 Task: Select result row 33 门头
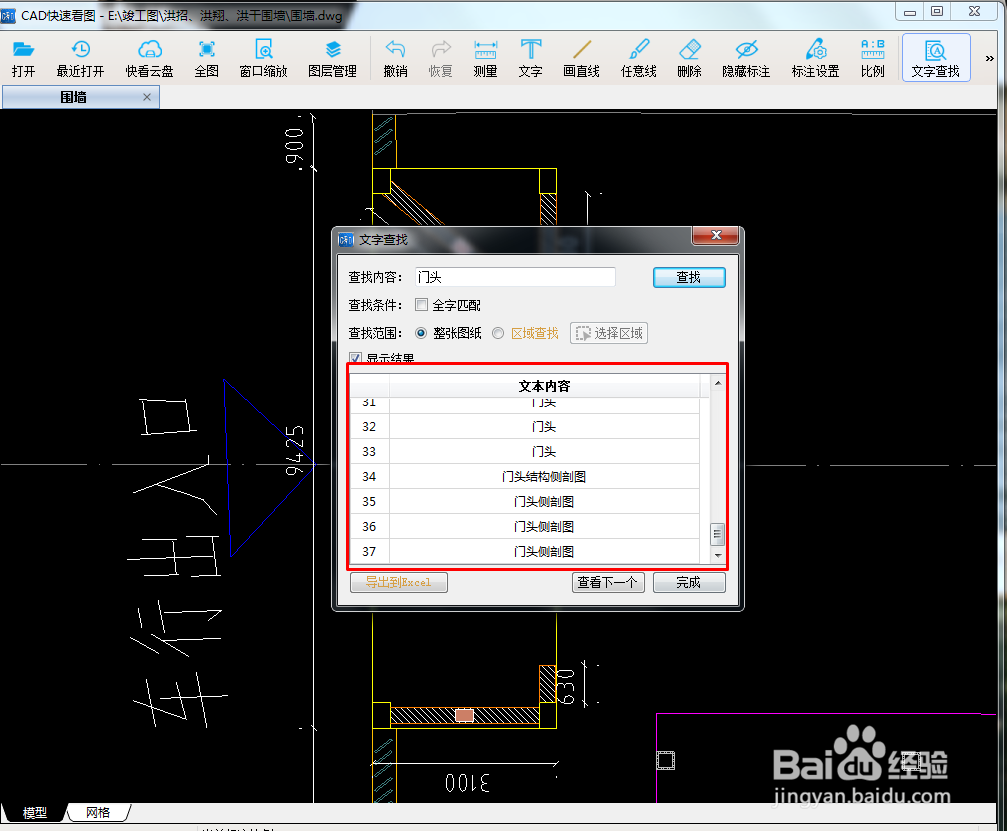[525, 451]
